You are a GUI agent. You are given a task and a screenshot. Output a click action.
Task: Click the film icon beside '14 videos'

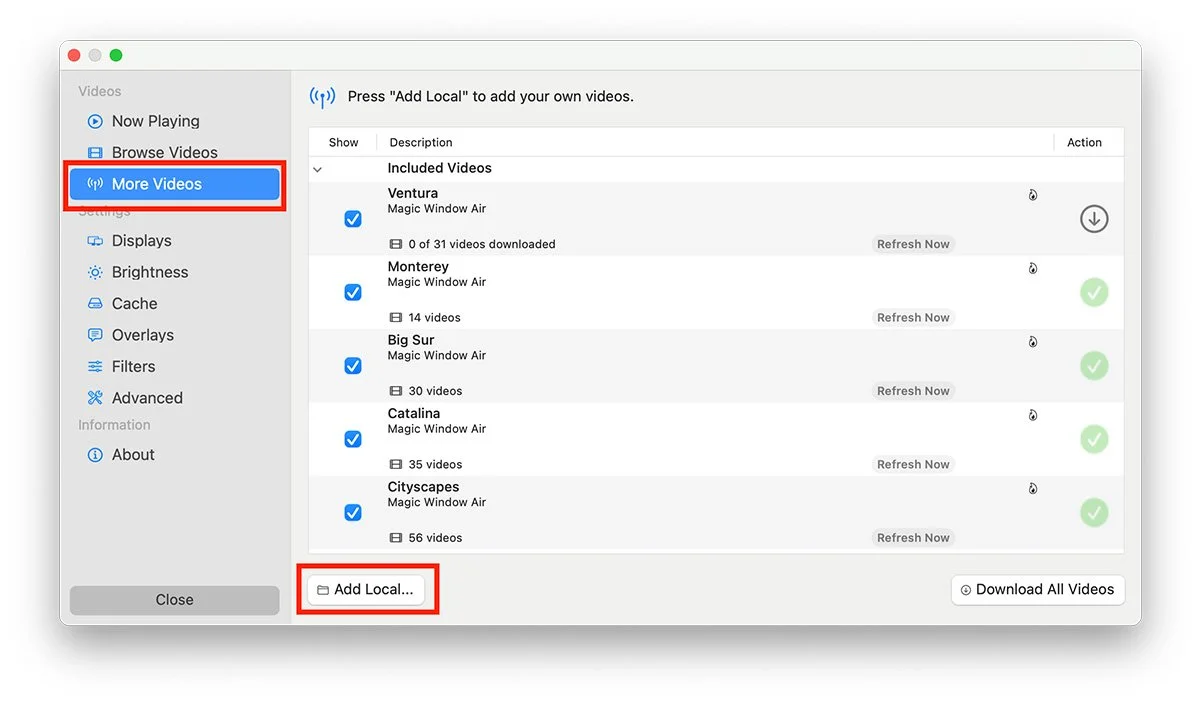tap(396, 318)
